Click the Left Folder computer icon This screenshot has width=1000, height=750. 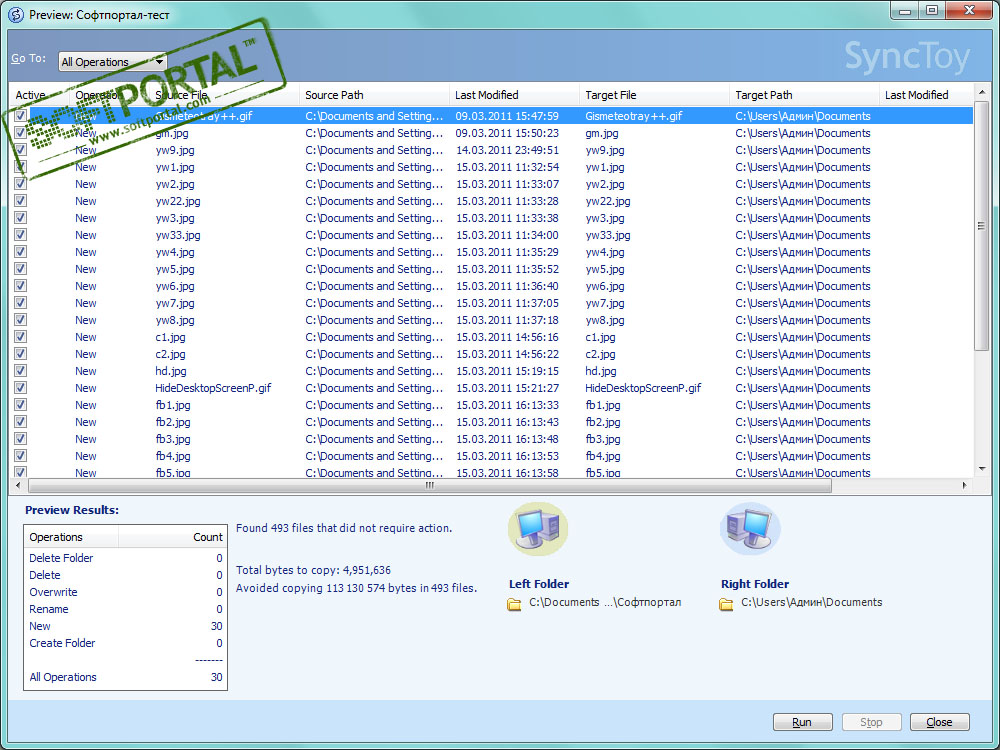click(538, 529)
